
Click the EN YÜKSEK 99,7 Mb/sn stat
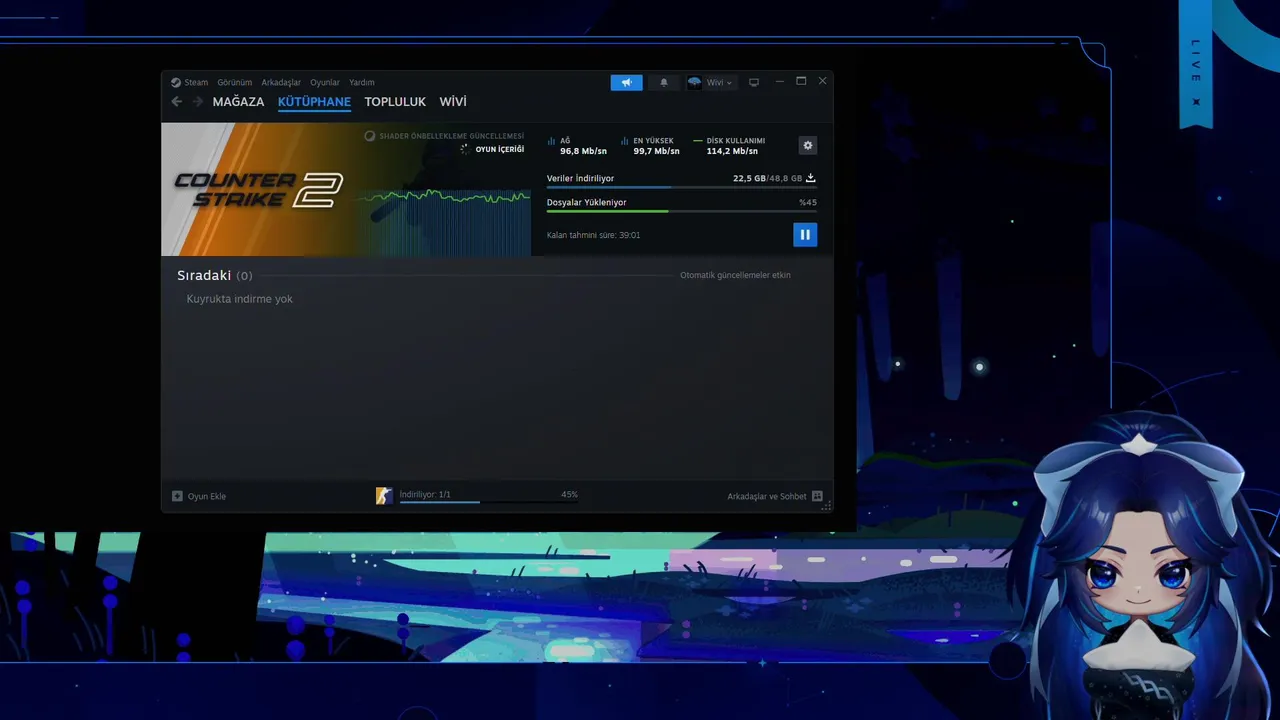(x=650, y=146)
